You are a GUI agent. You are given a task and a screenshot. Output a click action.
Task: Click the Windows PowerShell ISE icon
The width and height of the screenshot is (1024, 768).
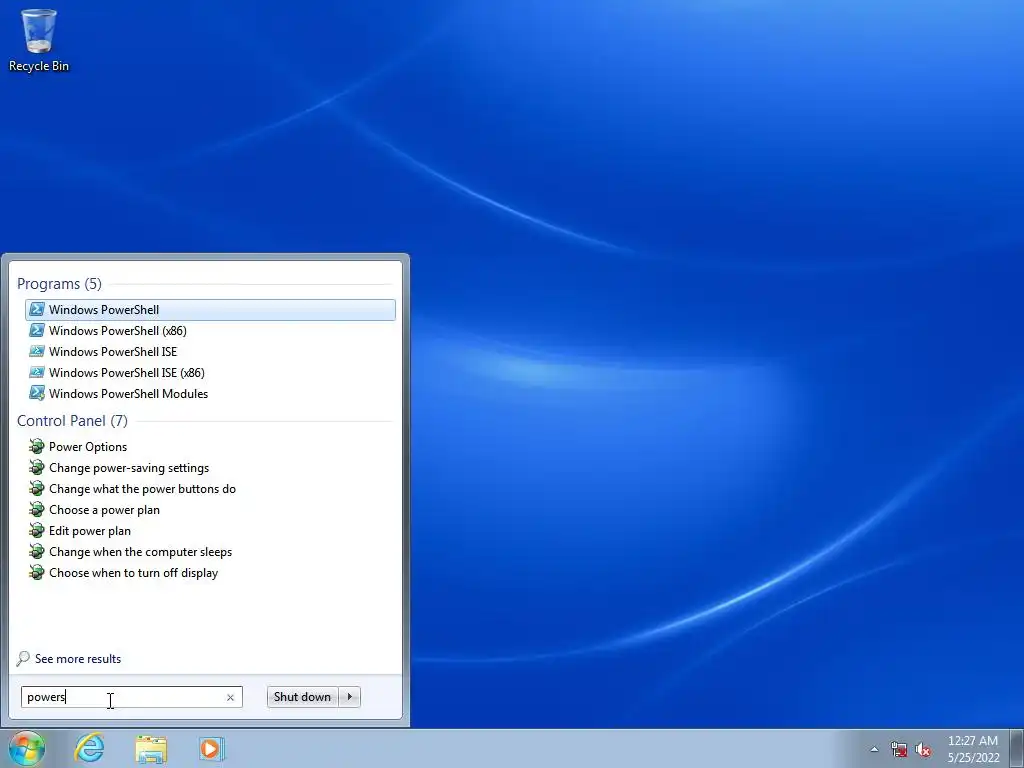(x=37, y=351)
